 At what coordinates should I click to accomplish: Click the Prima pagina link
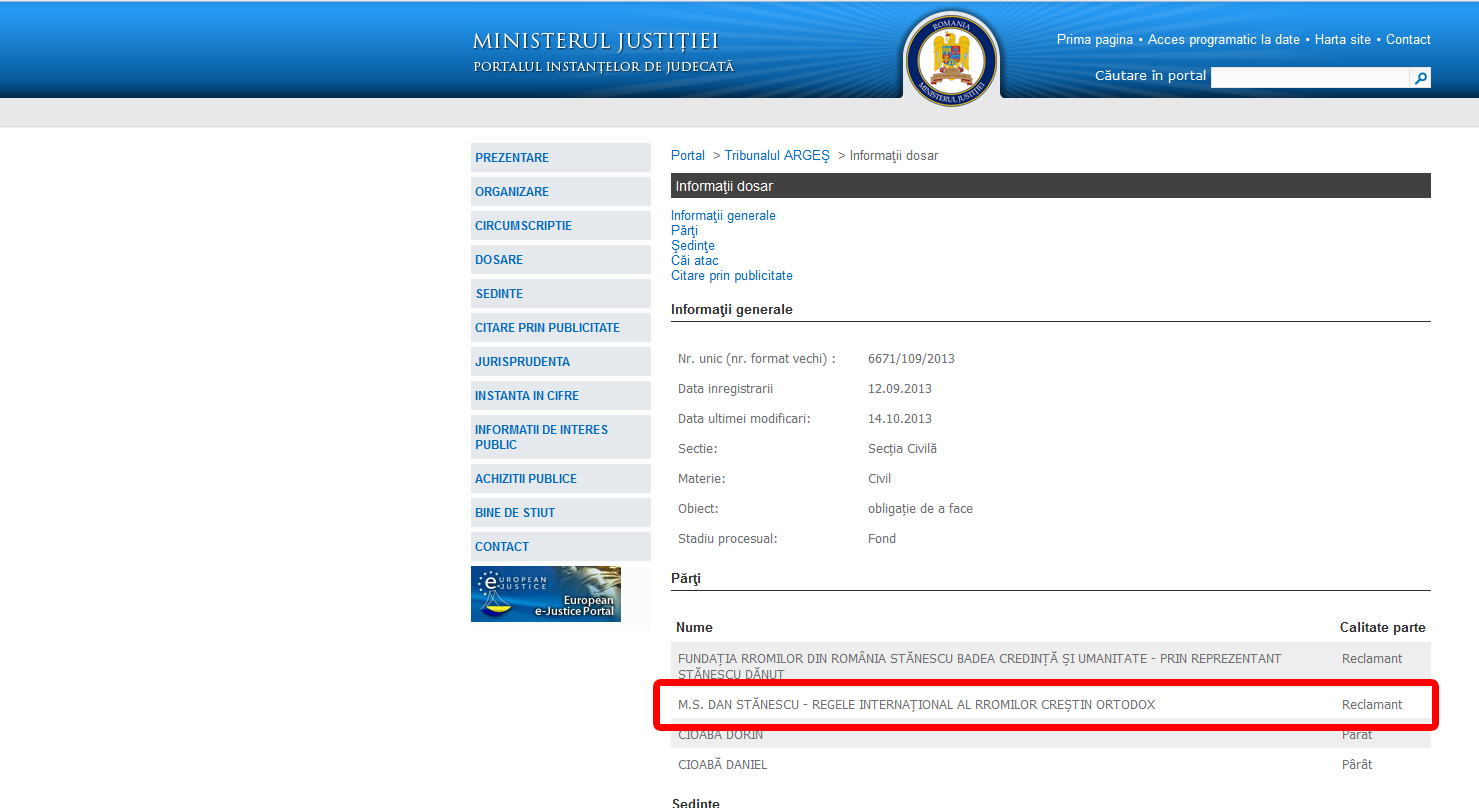pyautogui.click(x=1093, y=39)
